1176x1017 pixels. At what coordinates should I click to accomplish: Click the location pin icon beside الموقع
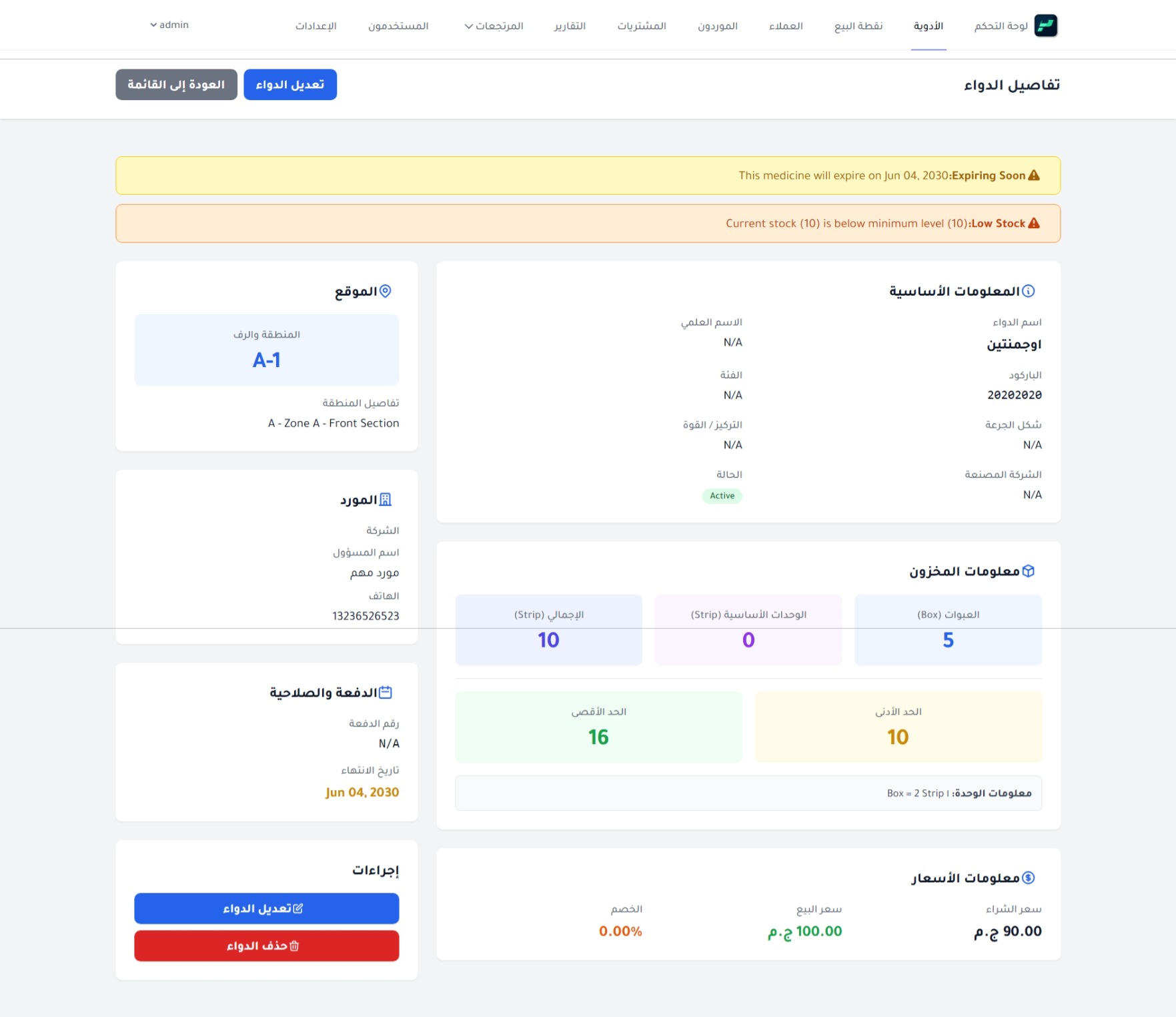[x=385, y=291]
